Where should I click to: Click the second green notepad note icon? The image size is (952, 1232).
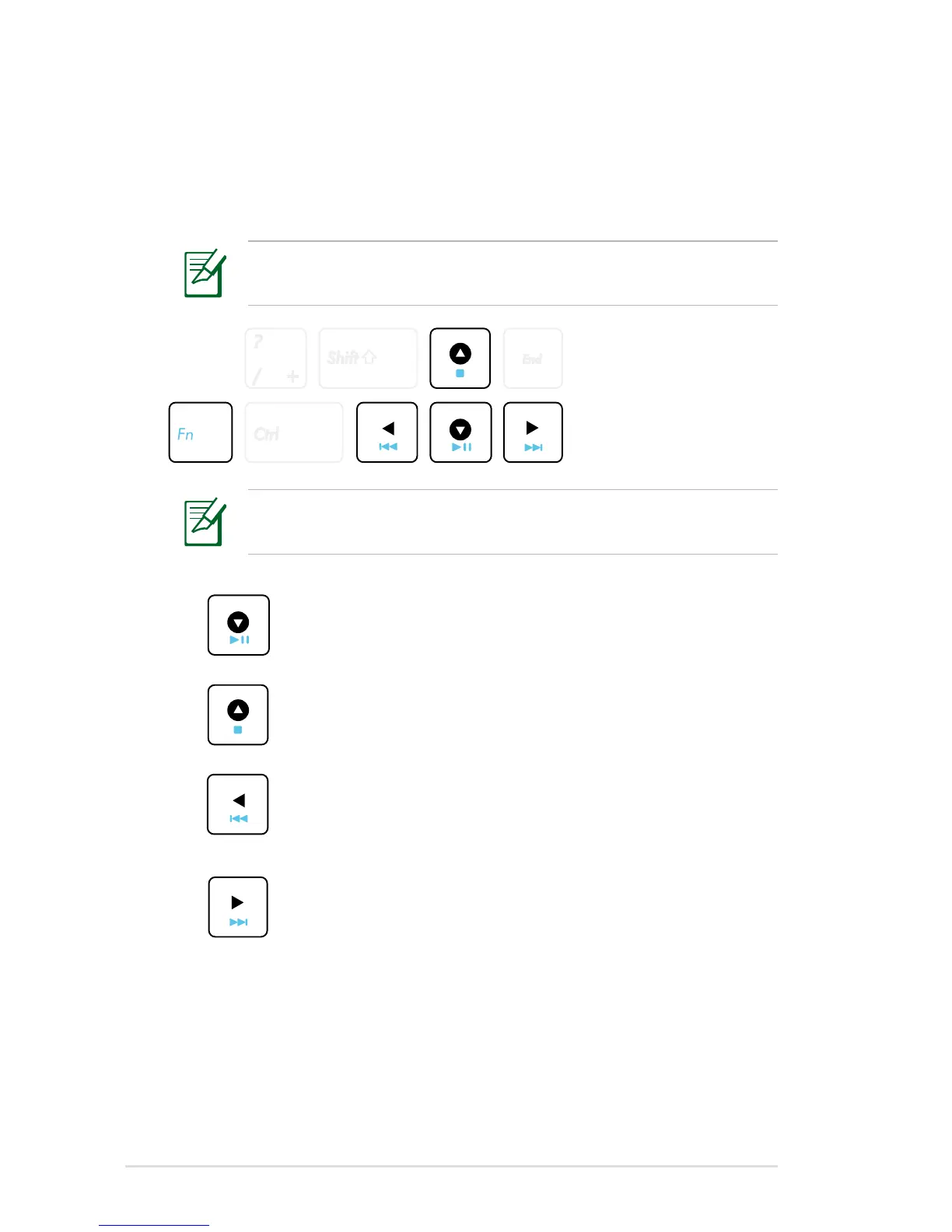pyautogui.click(x=205, y=522)
